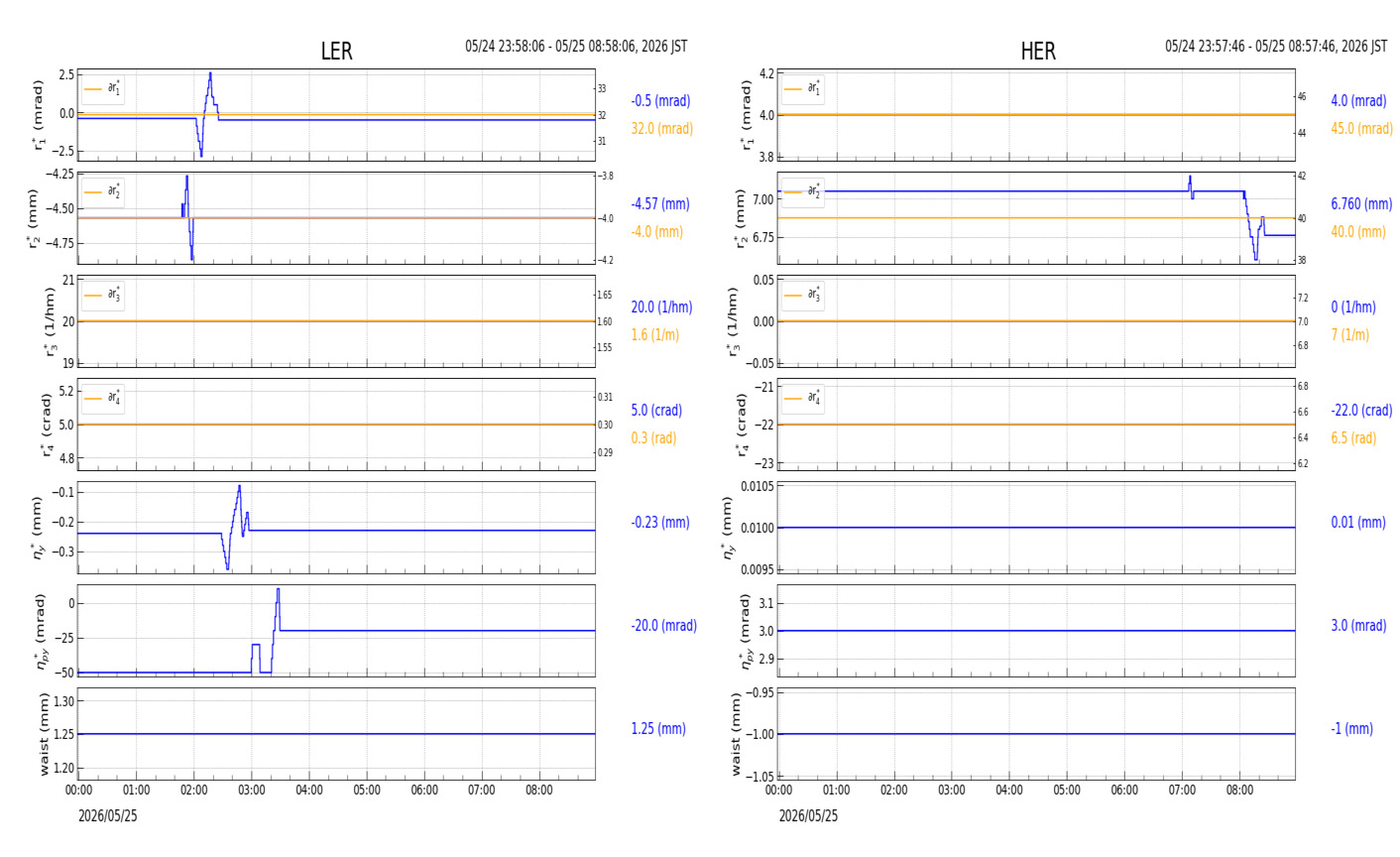
Task: Select the 1.25 (mm) waist value
Action: tap(658, 729)
